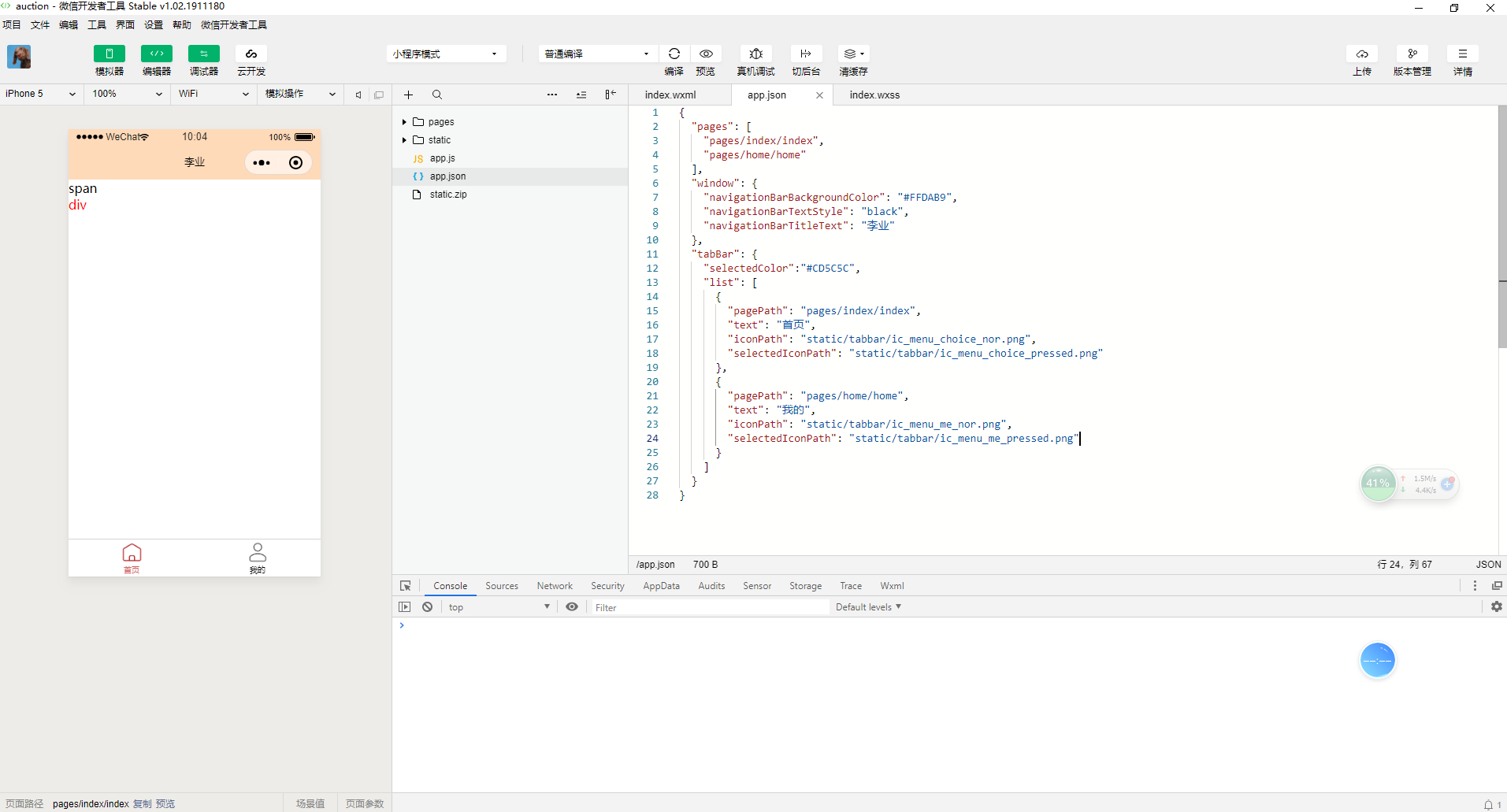Click the real device debug bug icon
This screenshot has height=812, width=1507.
pyautogui.click(x=755, y=54)
